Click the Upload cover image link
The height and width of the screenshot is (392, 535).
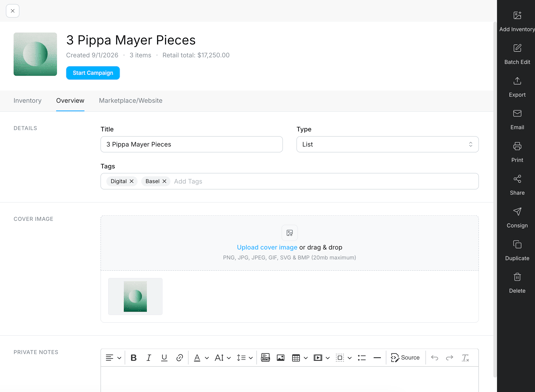267,247
